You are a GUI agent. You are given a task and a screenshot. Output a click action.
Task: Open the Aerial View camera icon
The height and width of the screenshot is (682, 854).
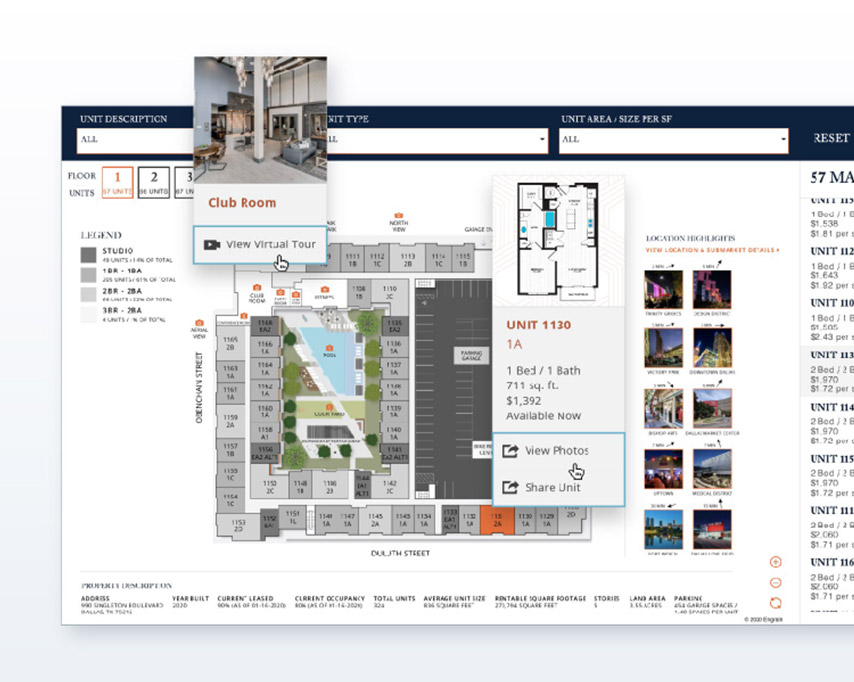coord(200,322)
